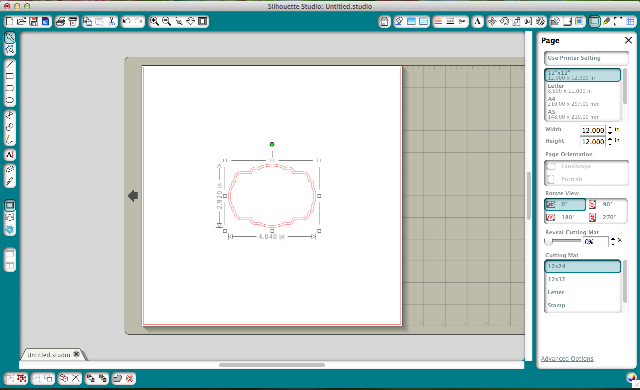Viewport: 640px width, 390px height.
Task: Select the 270° rotate view option
Action: click(607, 217)
